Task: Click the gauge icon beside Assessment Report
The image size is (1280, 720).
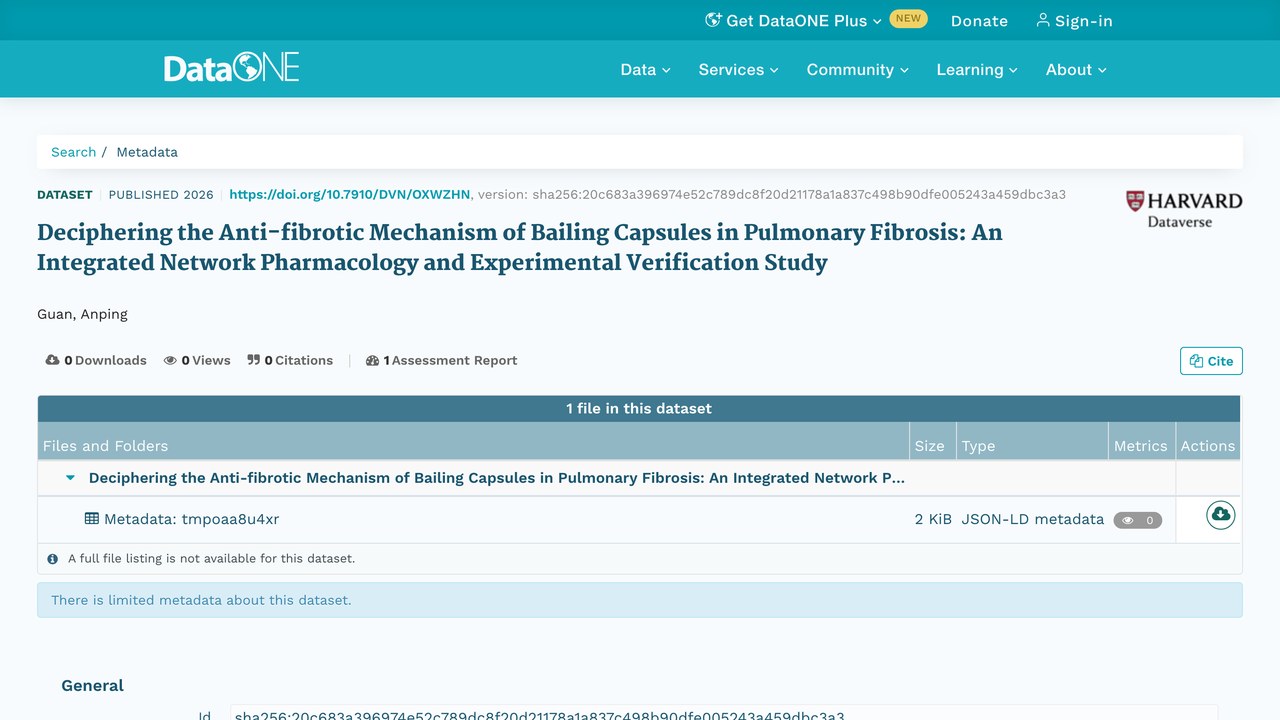Action: [x=373, y=360]
